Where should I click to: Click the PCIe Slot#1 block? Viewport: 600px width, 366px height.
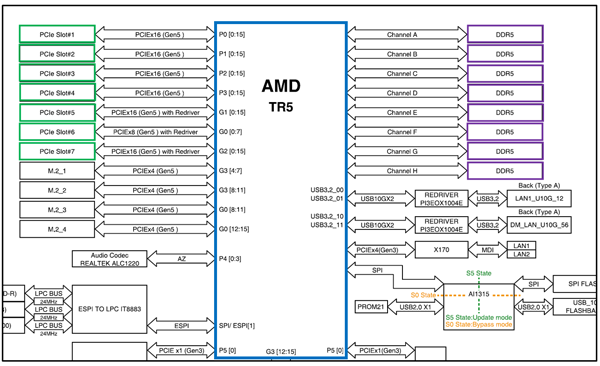[x=57, y=34]
